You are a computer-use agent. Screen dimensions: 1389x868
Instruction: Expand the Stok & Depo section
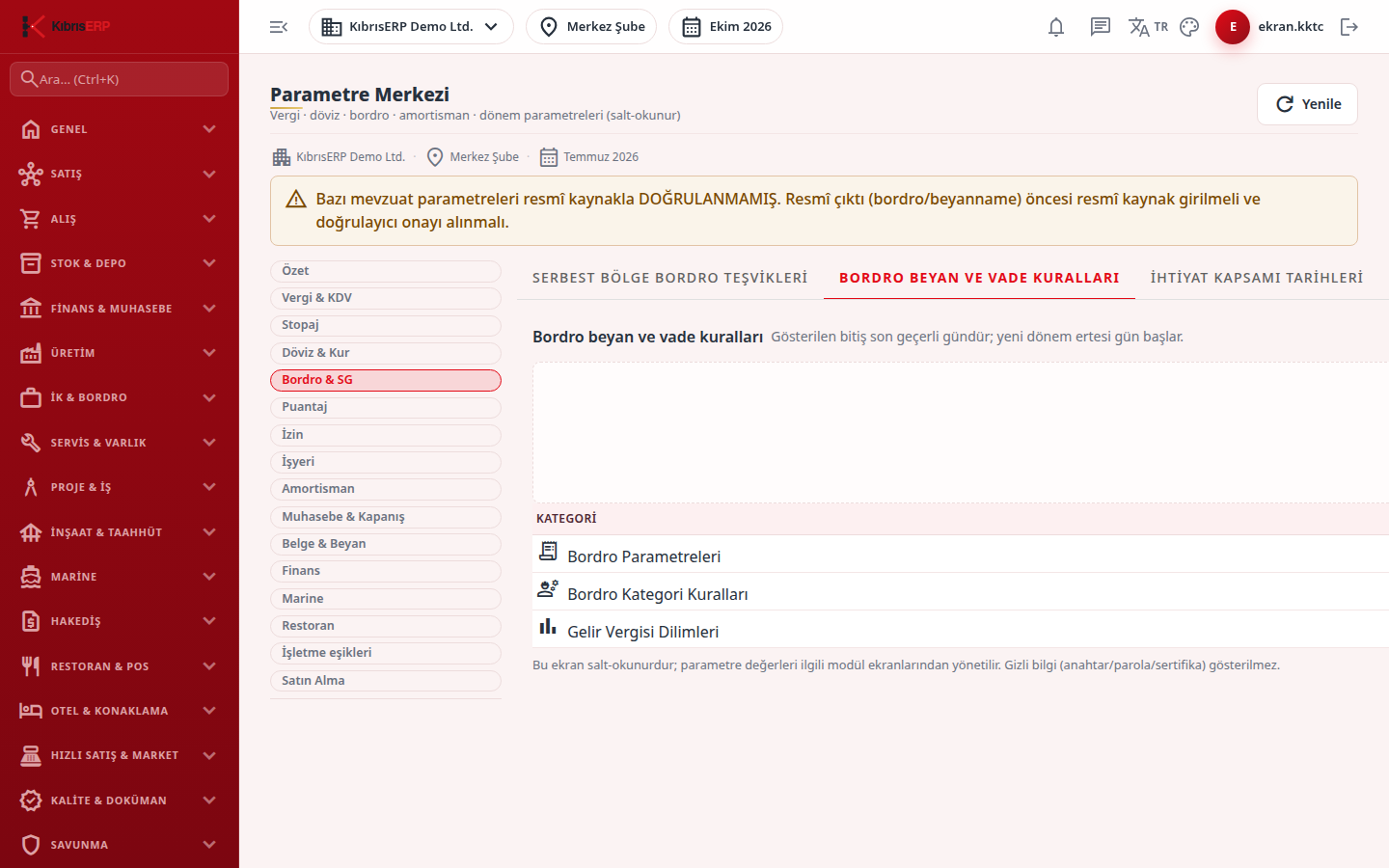120,263
